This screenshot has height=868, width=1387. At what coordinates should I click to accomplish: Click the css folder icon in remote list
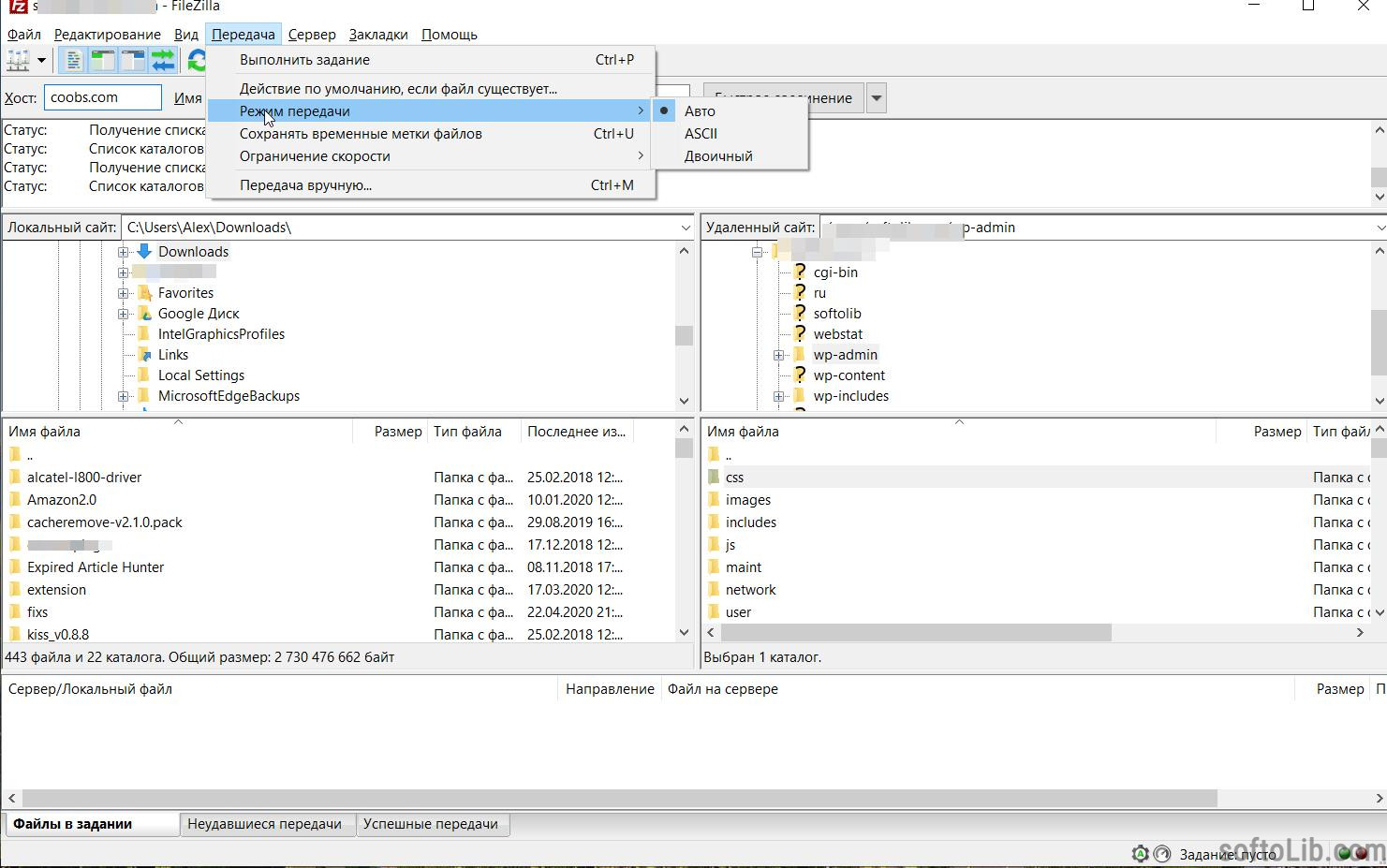coord(714,477)
